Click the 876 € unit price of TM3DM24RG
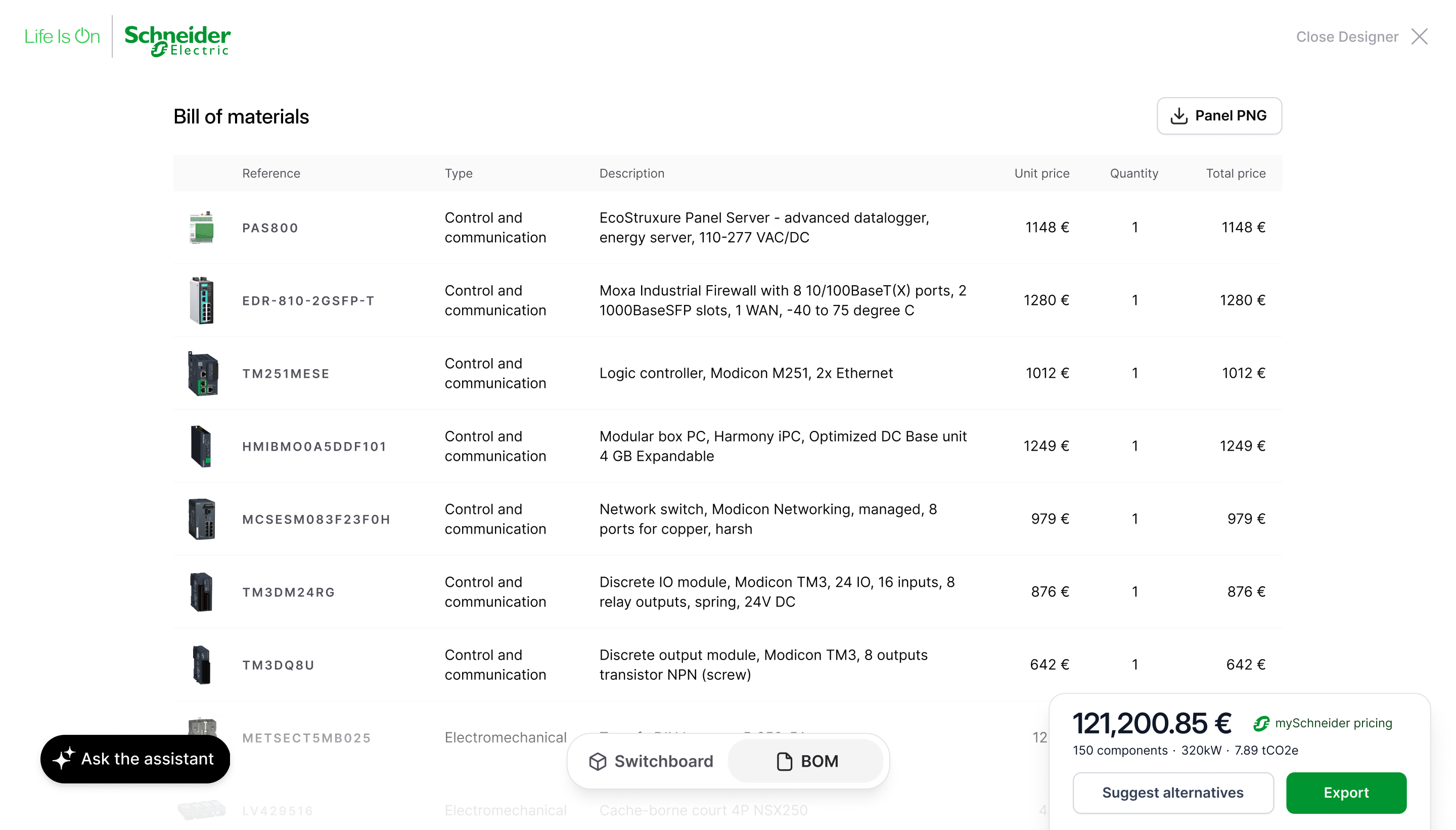 point(1050,592)
